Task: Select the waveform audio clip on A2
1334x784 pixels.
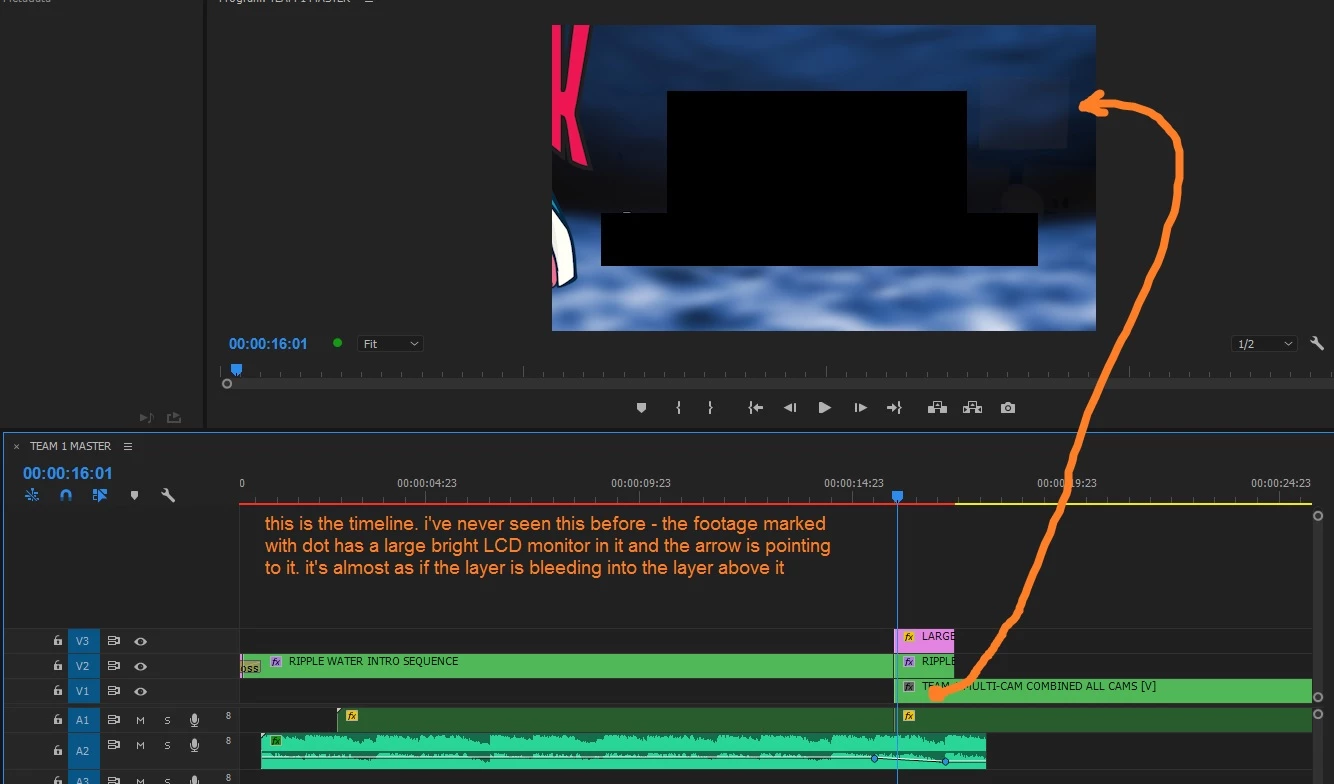Action: pyautogui.click(x=623, y=751)
